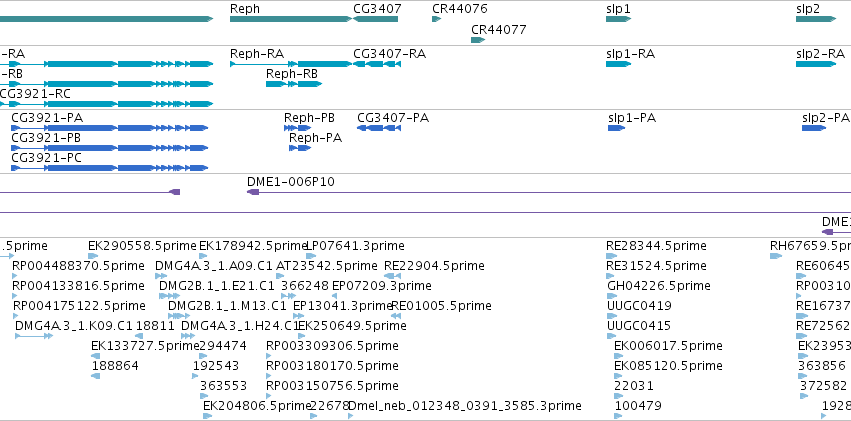Click the LP07641.3prime EST label
The height and width of the screenshot is (421, 851).
pyautogui.click(x=356, y=246)
